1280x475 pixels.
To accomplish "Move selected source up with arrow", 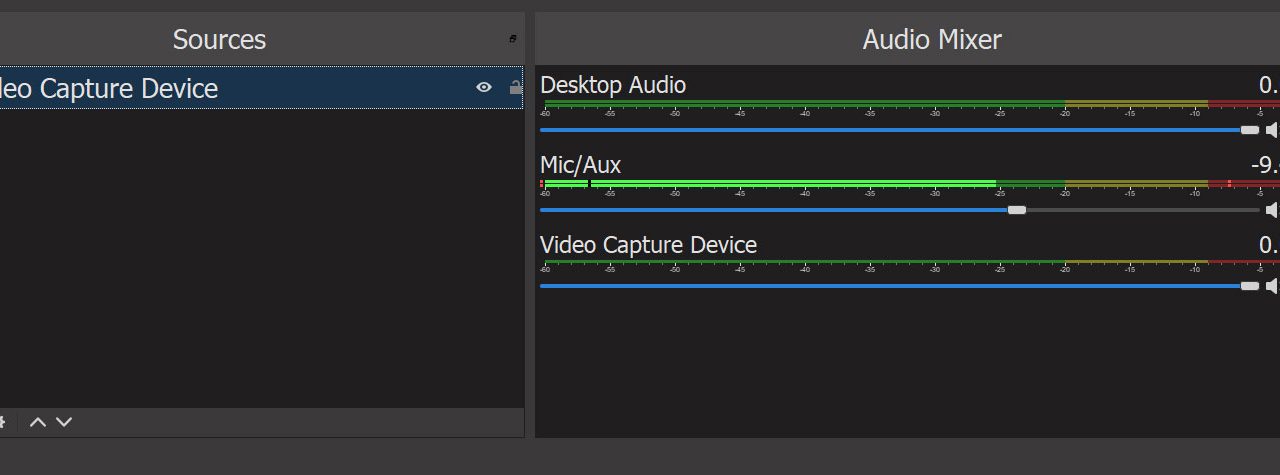I will 38,422.
